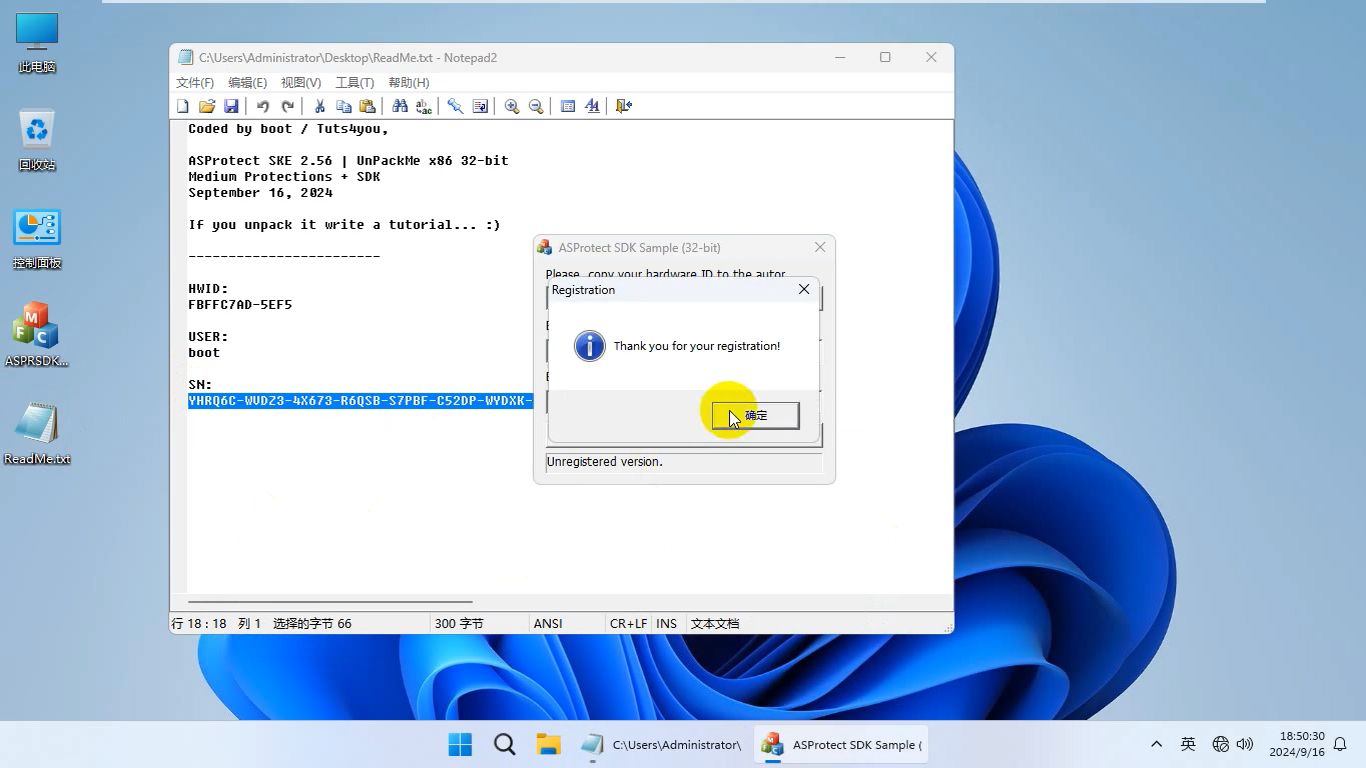Click the Save floppy disk icon
1366x768 pixels.
(231, 106)
